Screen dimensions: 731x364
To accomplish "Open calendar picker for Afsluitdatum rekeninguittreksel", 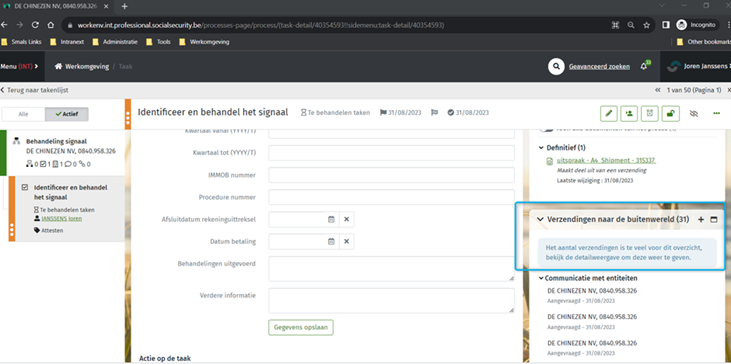I will pos(331,219).
